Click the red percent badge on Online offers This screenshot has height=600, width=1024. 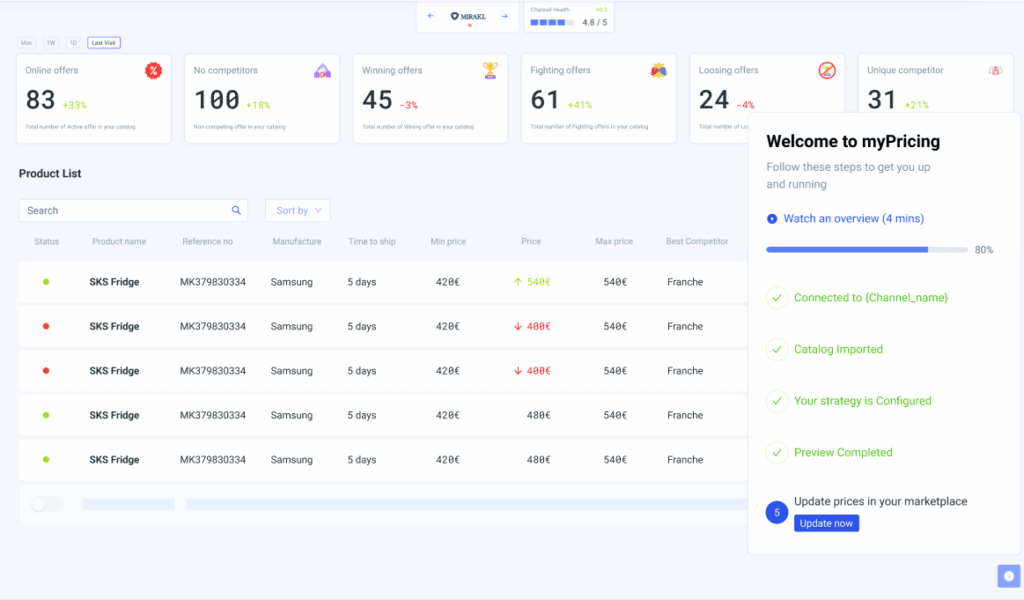[x=153, y=71]
